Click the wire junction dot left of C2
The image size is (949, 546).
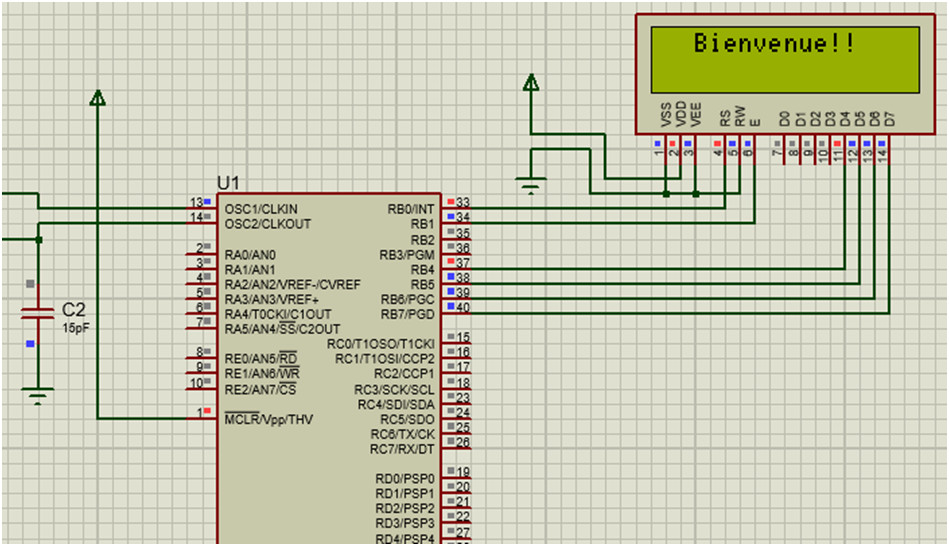tap(38, 240)
